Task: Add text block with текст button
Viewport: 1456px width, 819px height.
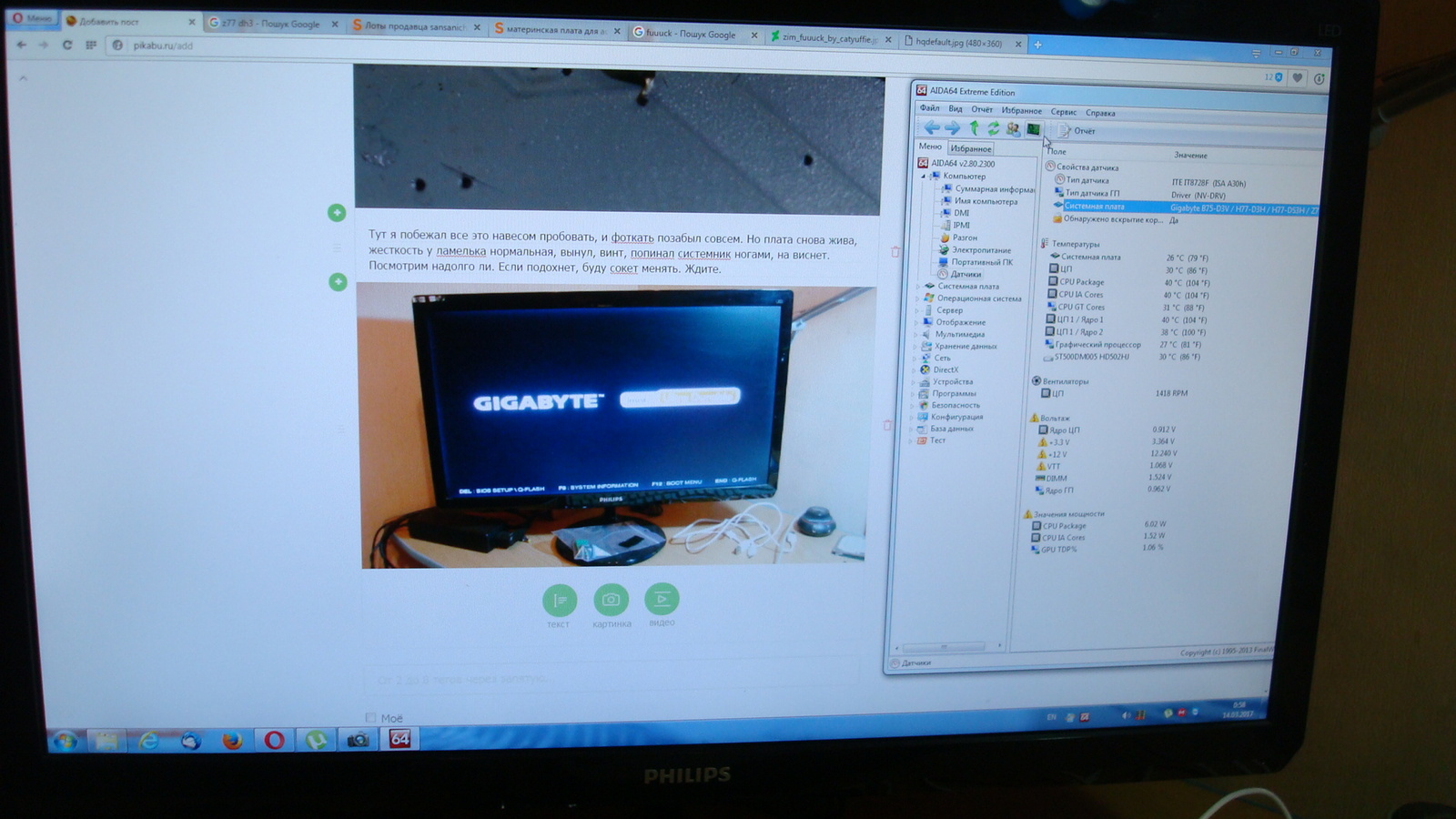Action: pyautogui.click(x=560, y=600)
